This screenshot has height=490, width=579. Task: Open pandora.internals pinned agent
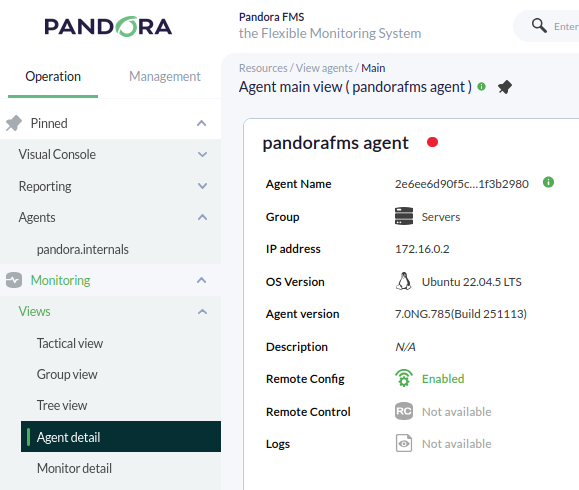(83, 250)
